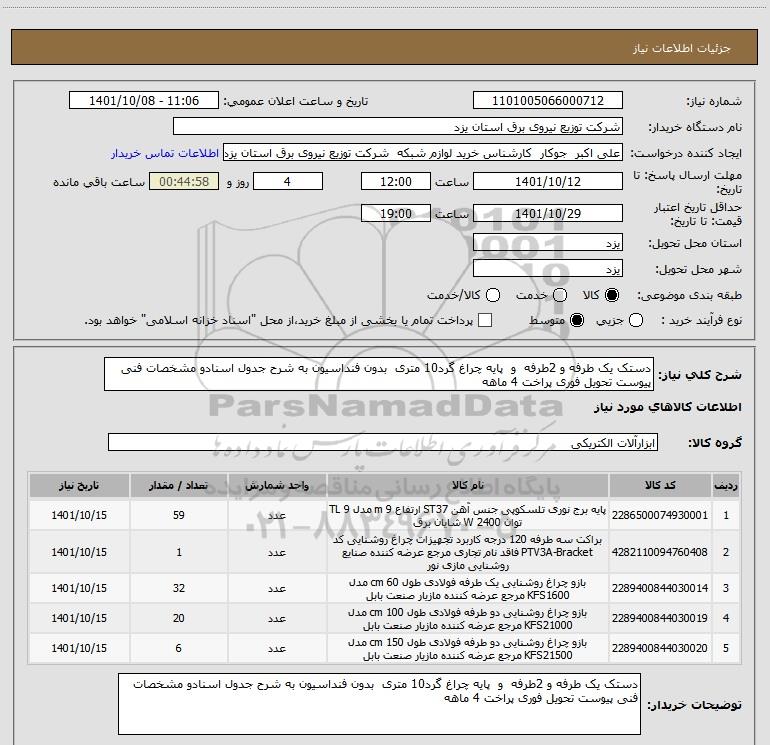
Task: Click product code 2289400844030014
Action: [660, 588]
